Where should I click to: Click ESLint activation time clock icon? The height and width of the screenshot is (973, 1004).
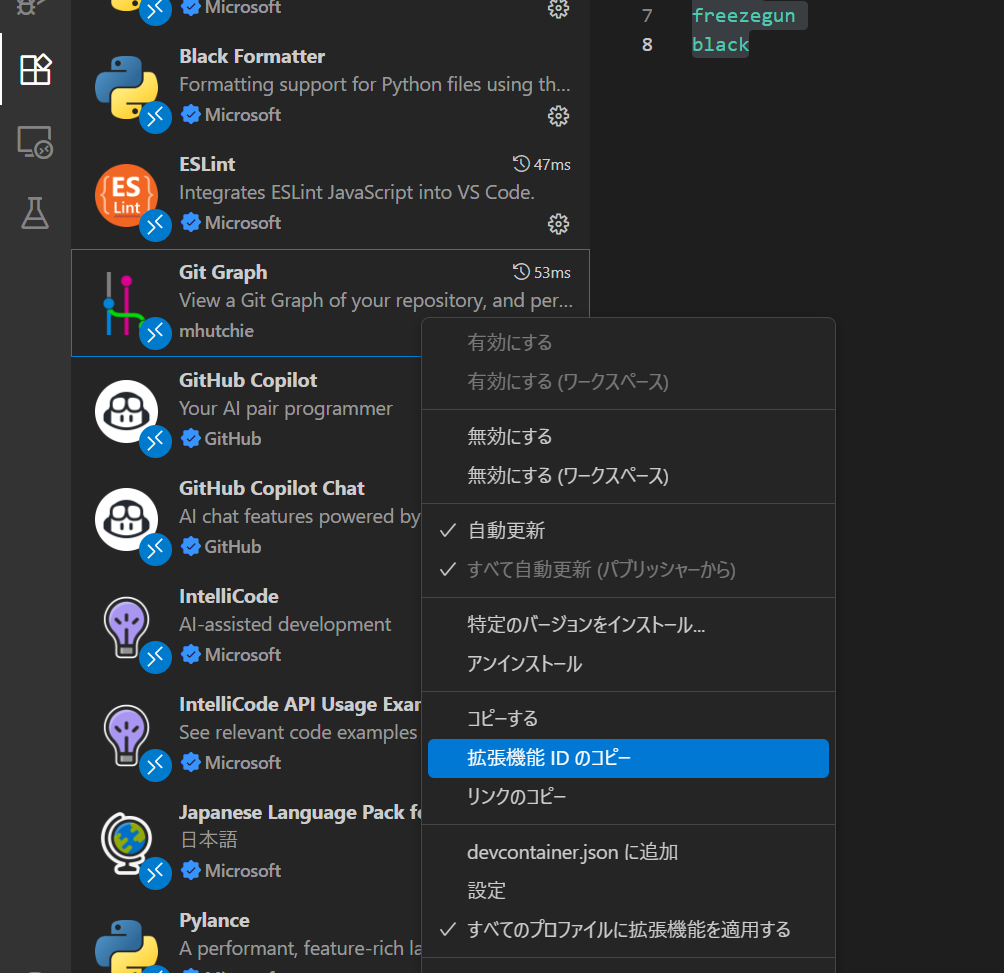click(521, 164)
